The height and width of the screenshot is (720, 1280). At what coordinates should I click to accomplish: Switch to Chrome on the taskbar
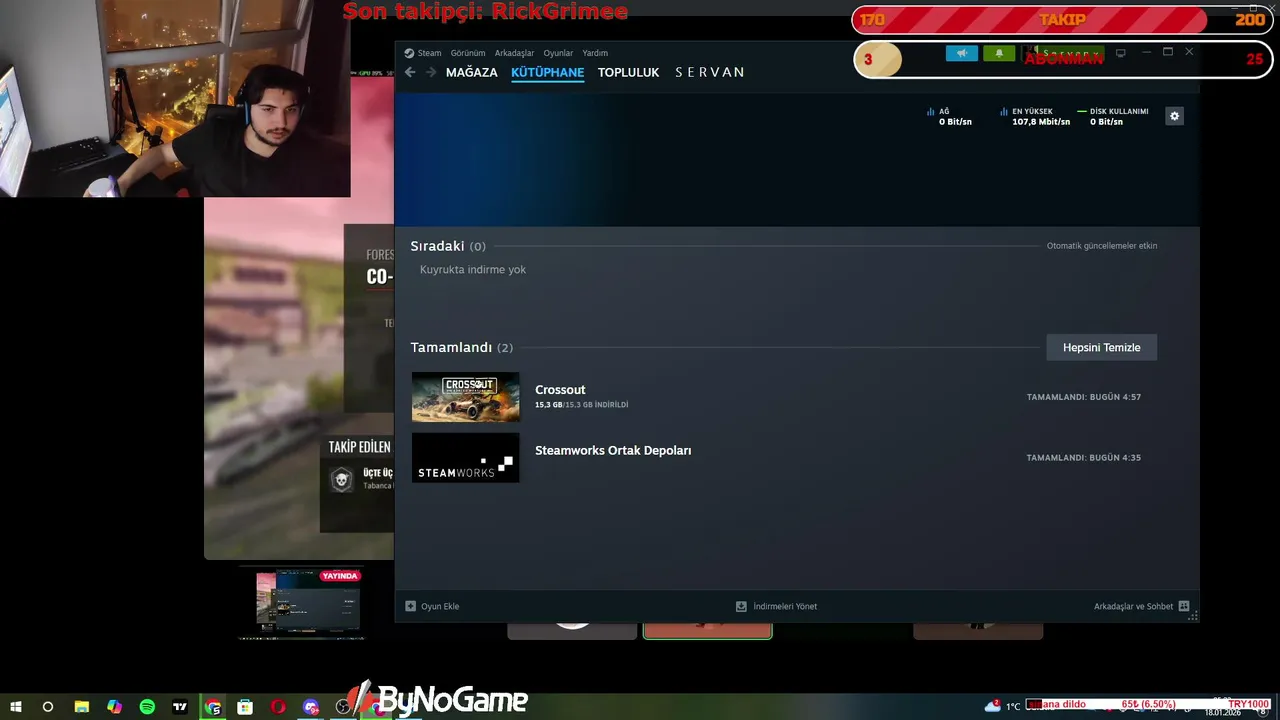click(213, 707)
